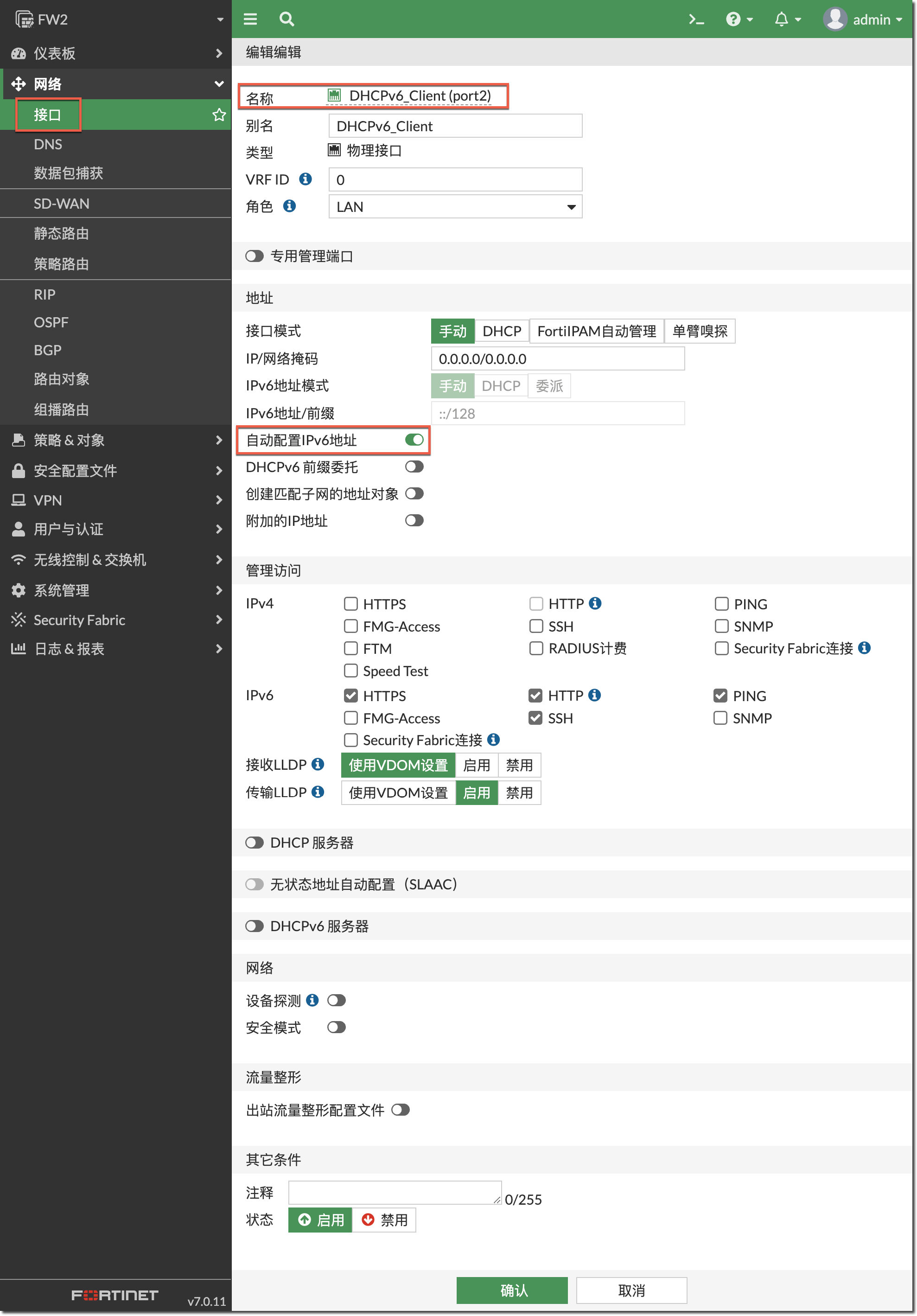Open the notifications bell icon
Screen dimensions: 917x1316
[782, 19]
